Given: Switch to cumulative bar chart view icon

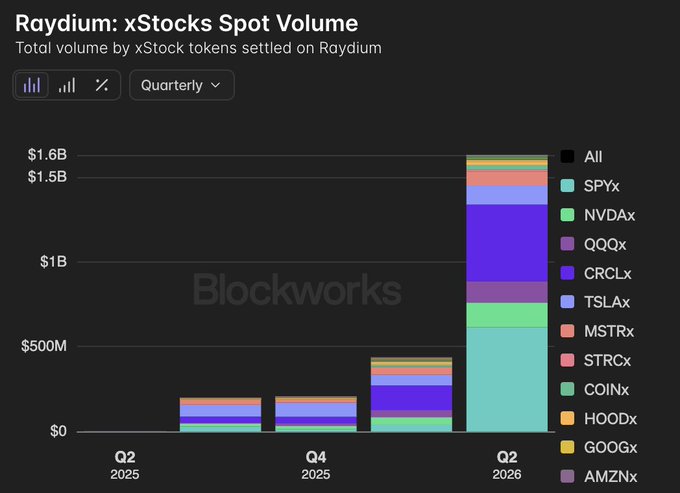Looking at the screenshot, I should click(x=67, y=85).
